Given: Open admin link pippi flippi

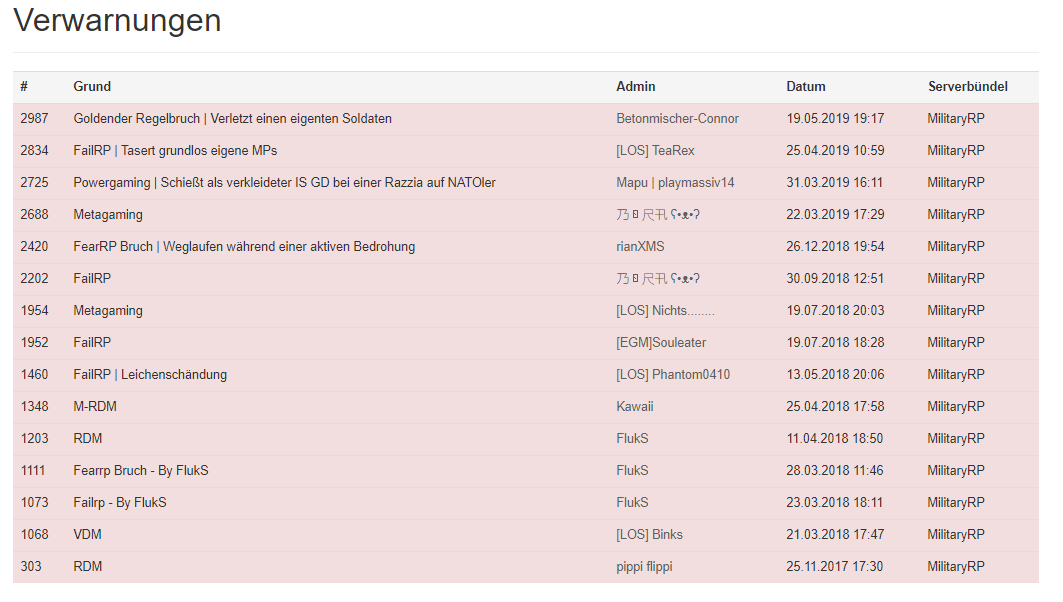Looking at the screenshot, I should point(644,567).
